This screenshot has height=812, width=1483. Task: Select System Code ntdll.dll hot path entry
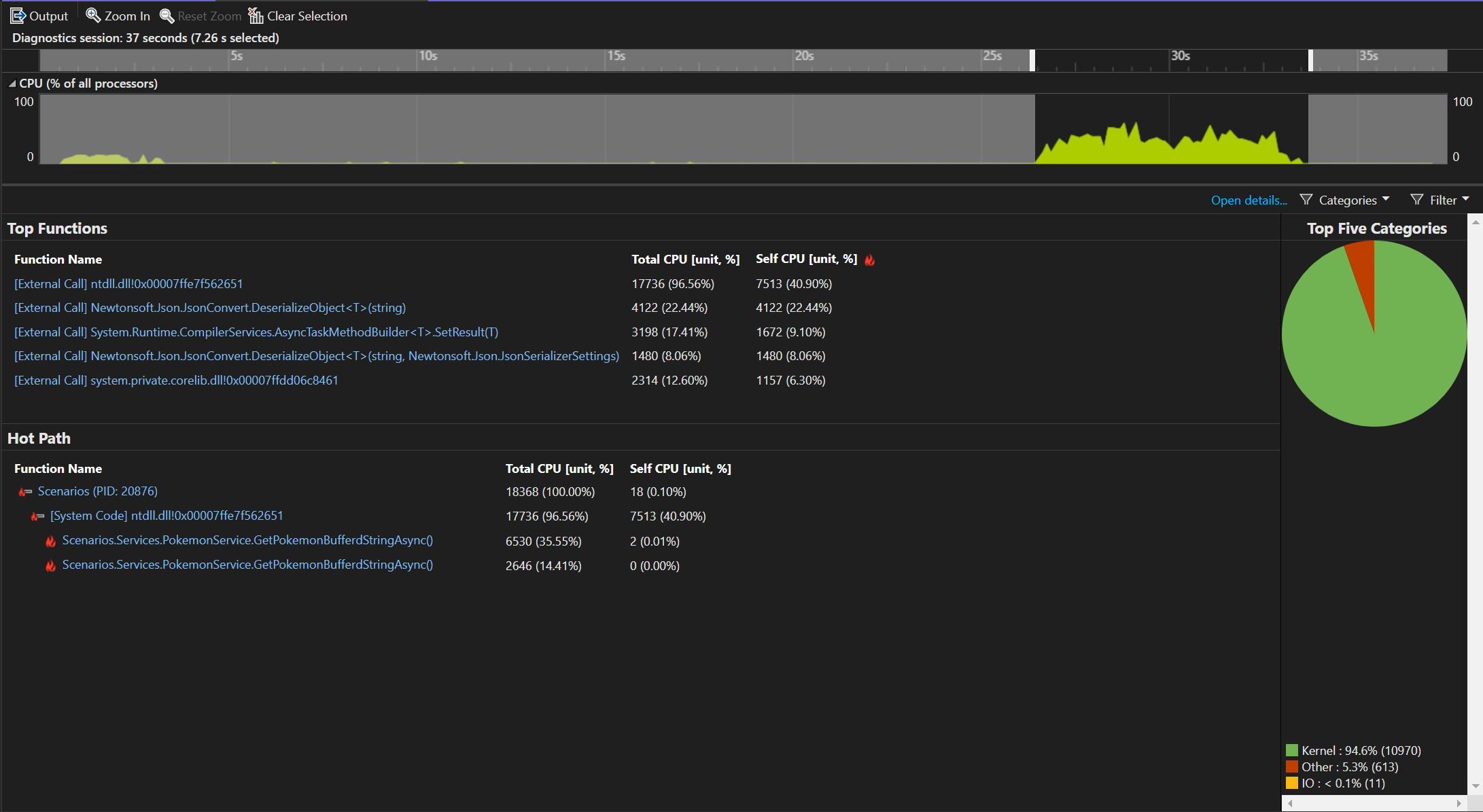(x=167, y=516)
